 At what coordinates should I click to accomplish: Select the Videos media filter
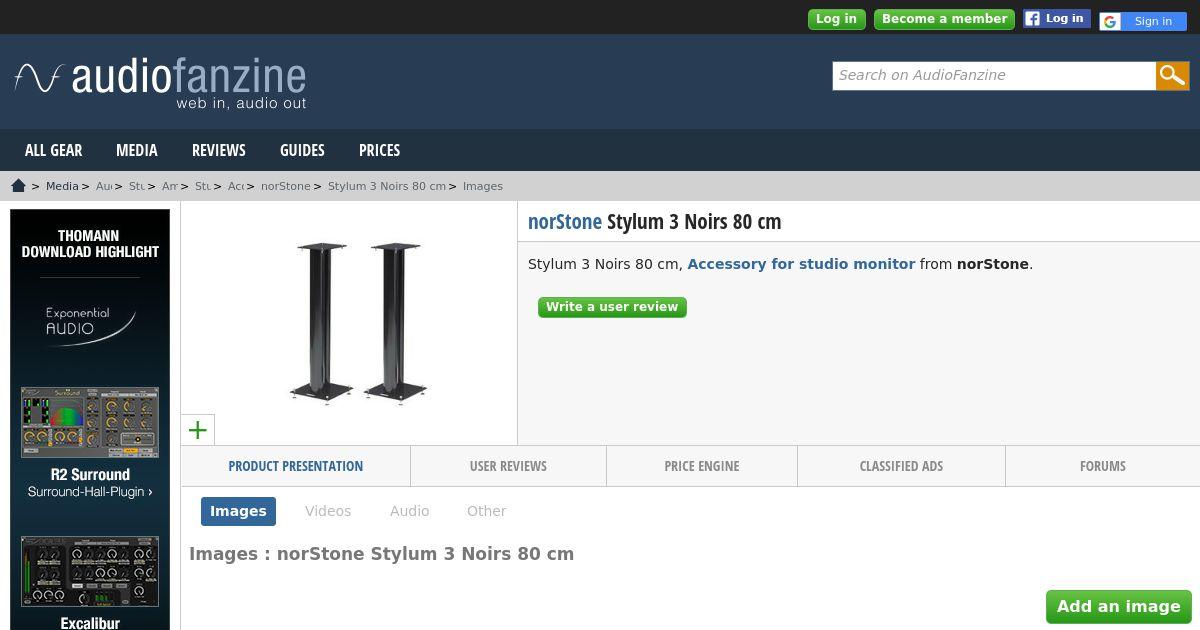[328, 511]
